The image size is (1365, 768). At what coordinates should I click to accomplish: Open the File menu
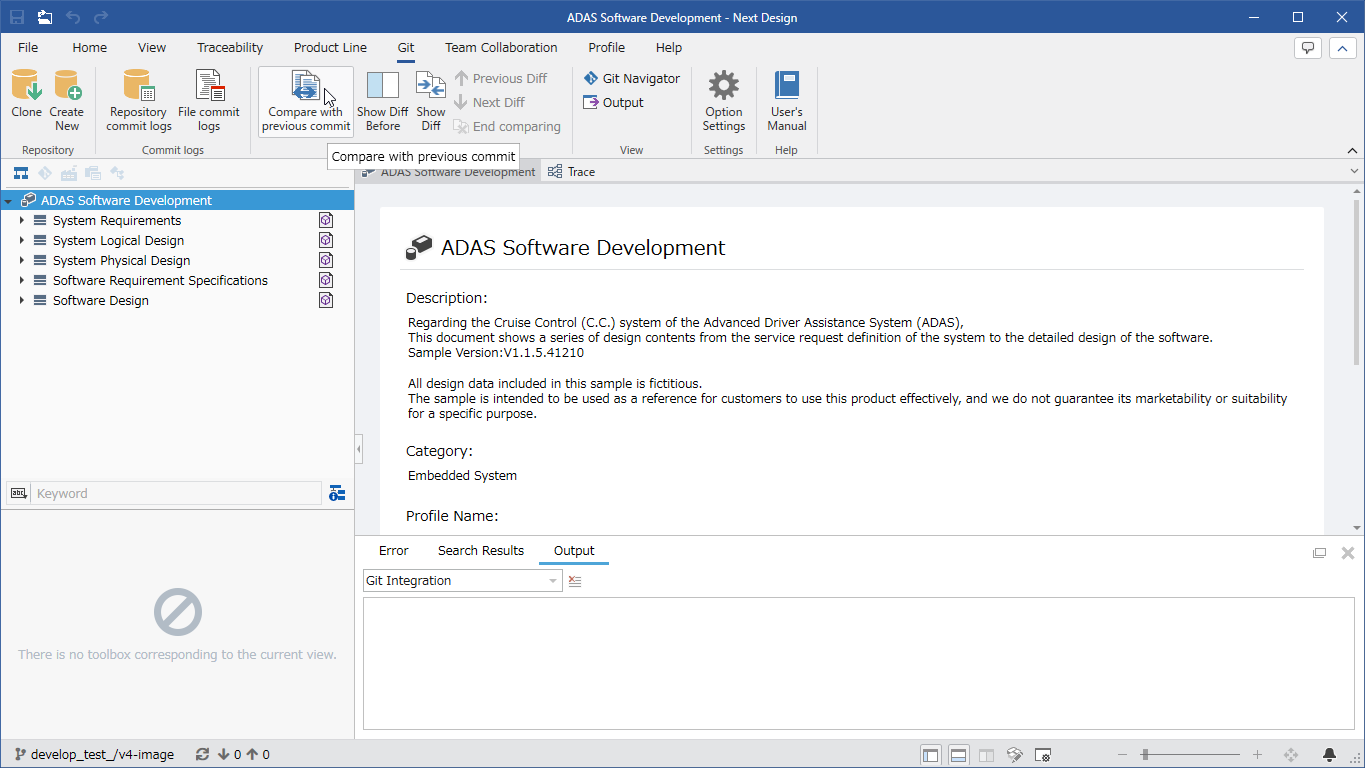pos(28,47)
